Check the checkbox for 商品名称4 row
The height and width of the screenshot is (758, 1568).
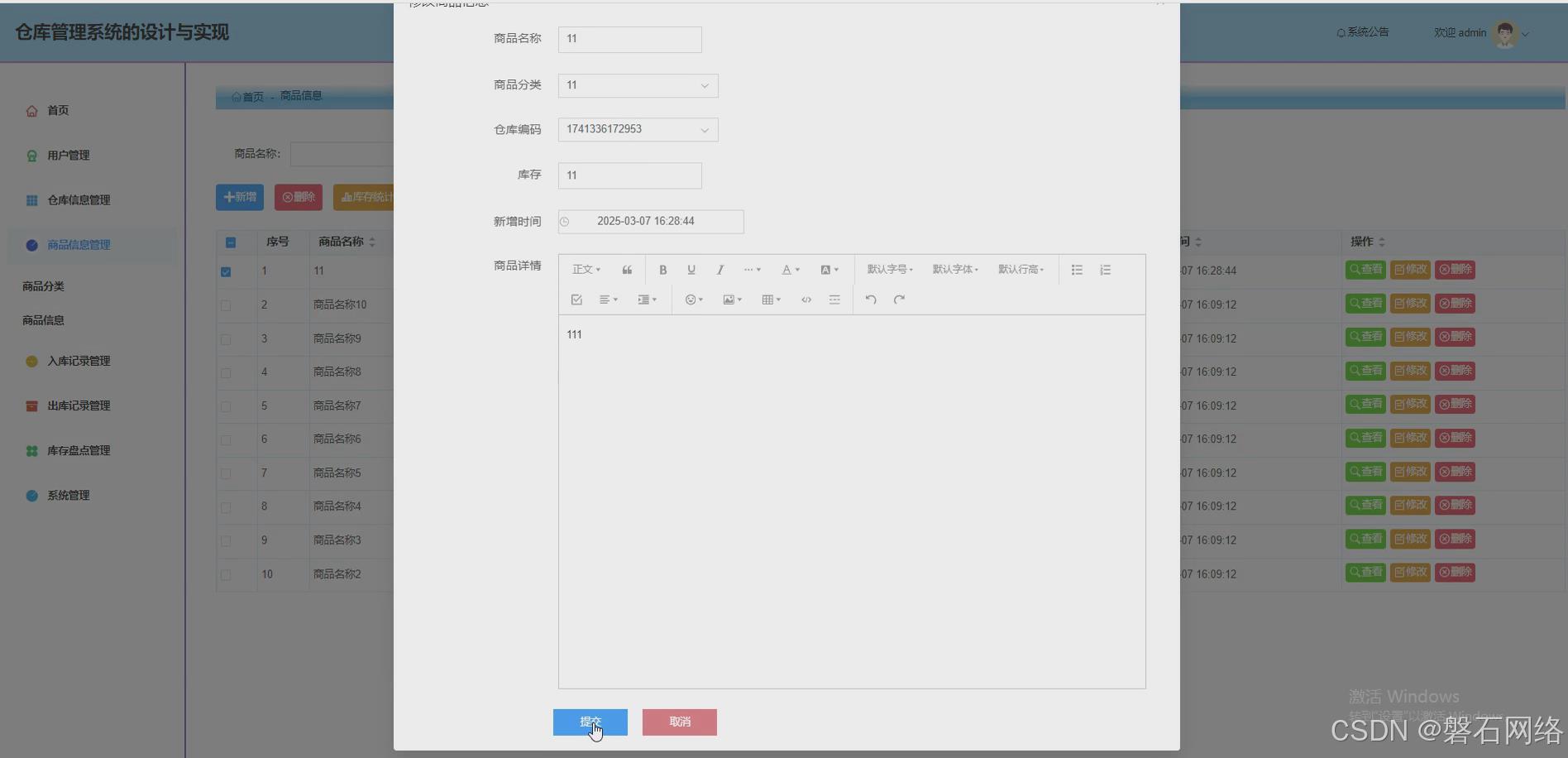226,507
